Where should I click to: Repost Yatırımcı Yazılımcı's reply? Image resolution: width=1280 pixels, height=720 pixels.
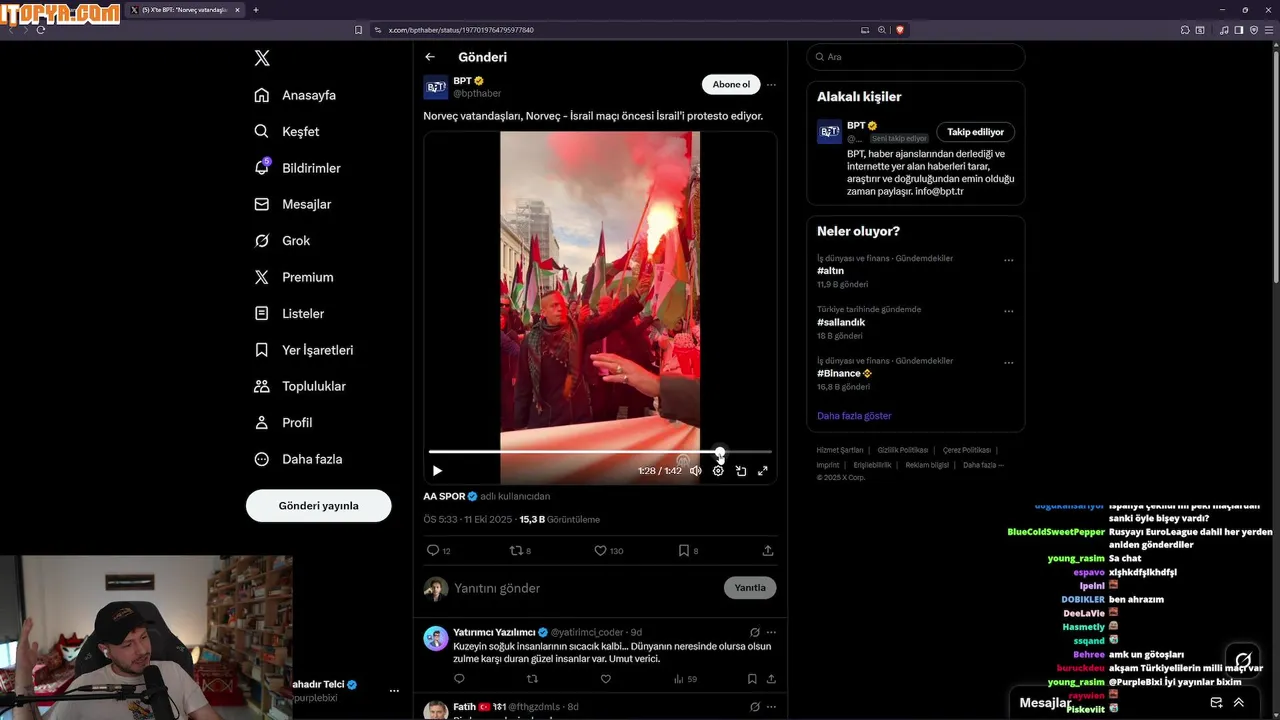click(532, 679)
